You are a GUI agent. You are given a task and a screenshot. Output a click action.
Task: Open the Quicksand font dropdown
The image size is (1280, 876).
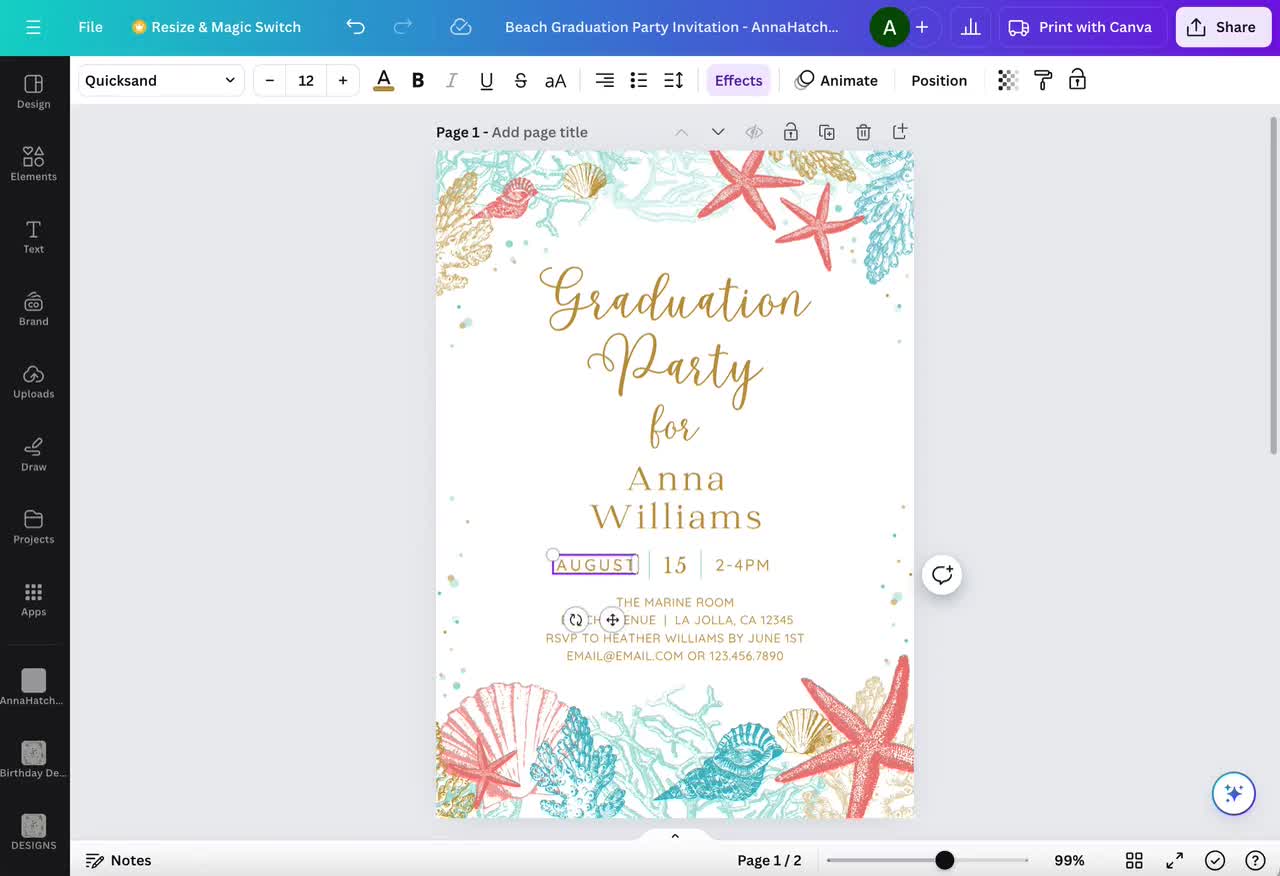[x=160, y=80]
